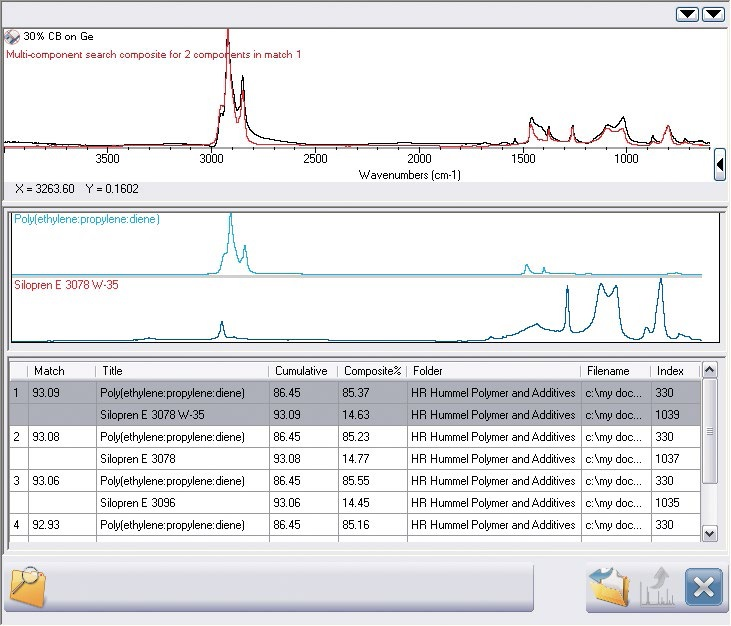Click index value 1037
731x626 pixels.
tap(667, 459)
